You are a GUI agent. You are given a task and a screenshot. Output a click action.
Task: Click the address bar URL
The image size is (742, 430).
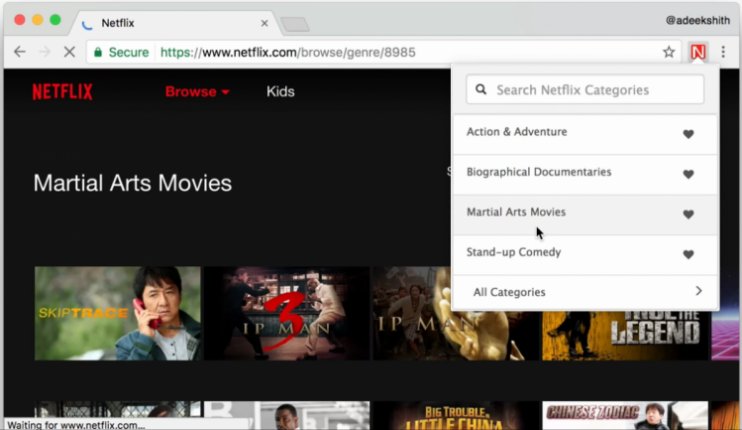[288, 52]
